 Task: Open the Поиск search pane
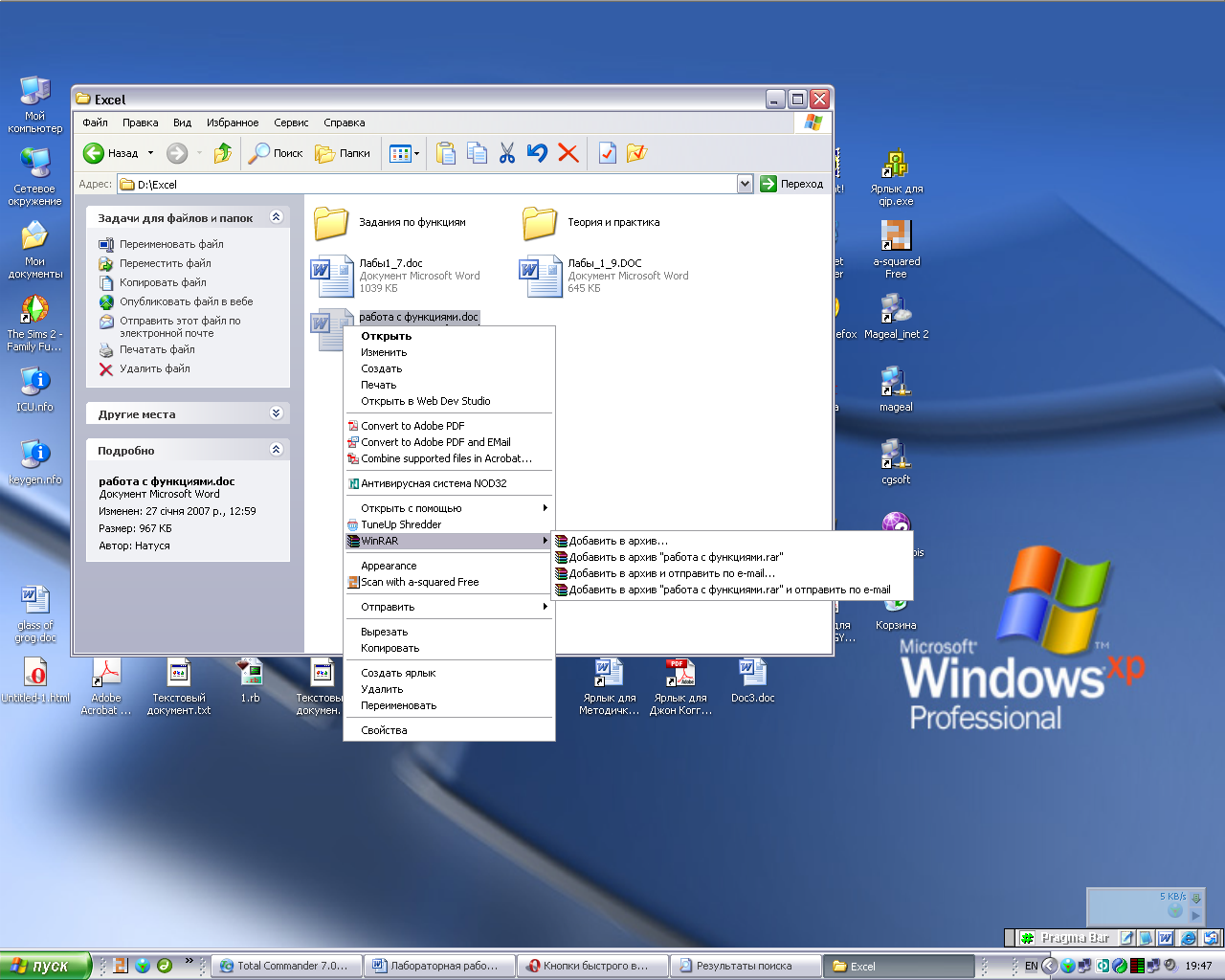(x=276, y=153)
